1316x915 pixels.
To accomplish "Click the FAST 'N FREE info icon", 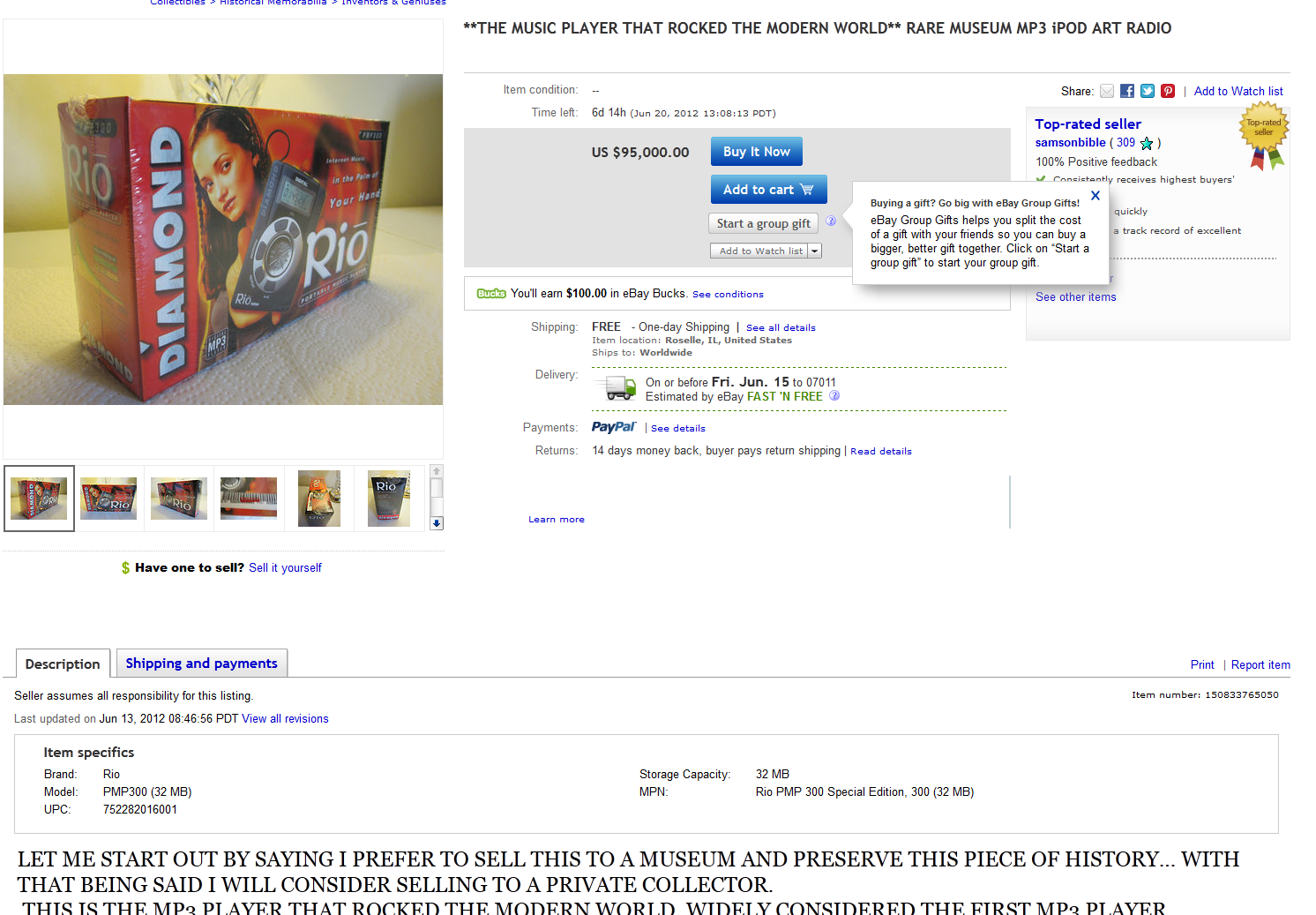I will (x=834, y=395).
